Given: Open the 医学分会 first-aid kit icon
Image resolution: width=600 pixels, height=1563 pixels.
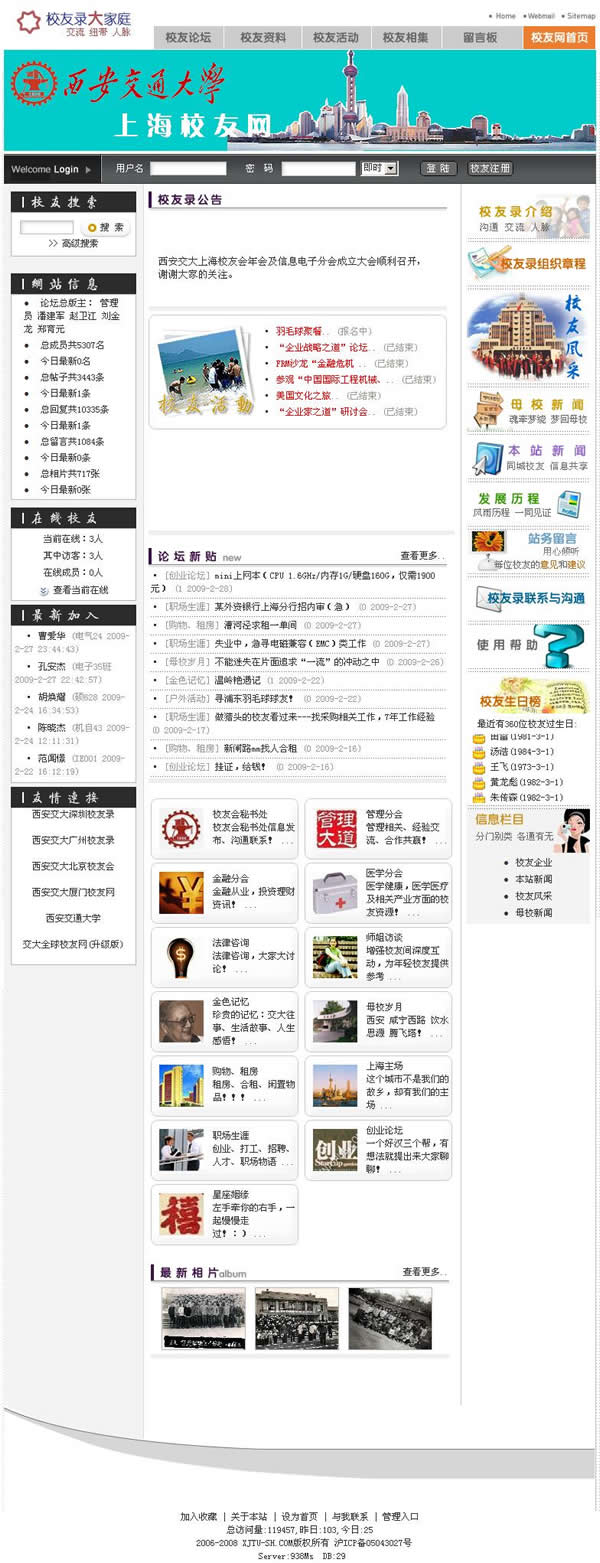Looking at the screenshot, I should pos(335,893).
